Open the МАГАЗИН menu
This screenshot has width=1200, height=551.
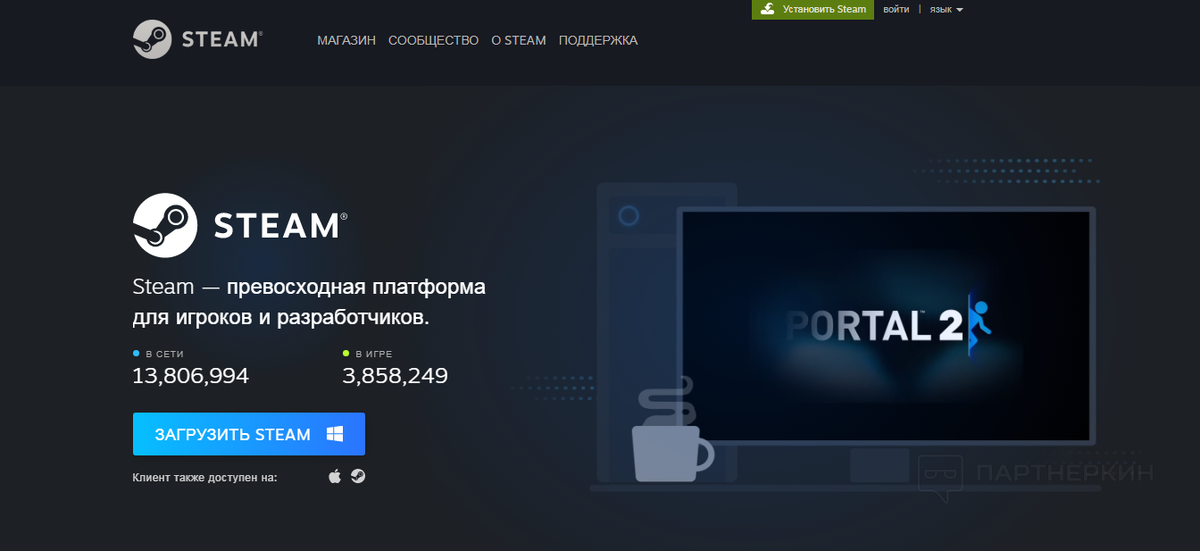click(346, 41)
